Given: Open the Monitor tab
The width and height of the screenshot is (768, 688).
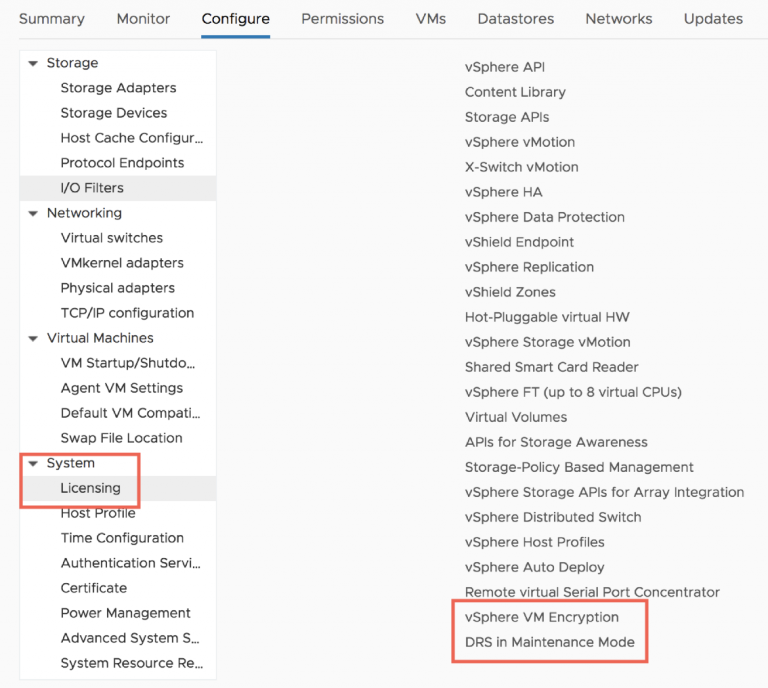Looking at the screenshot, I should (x=143, y=19).
